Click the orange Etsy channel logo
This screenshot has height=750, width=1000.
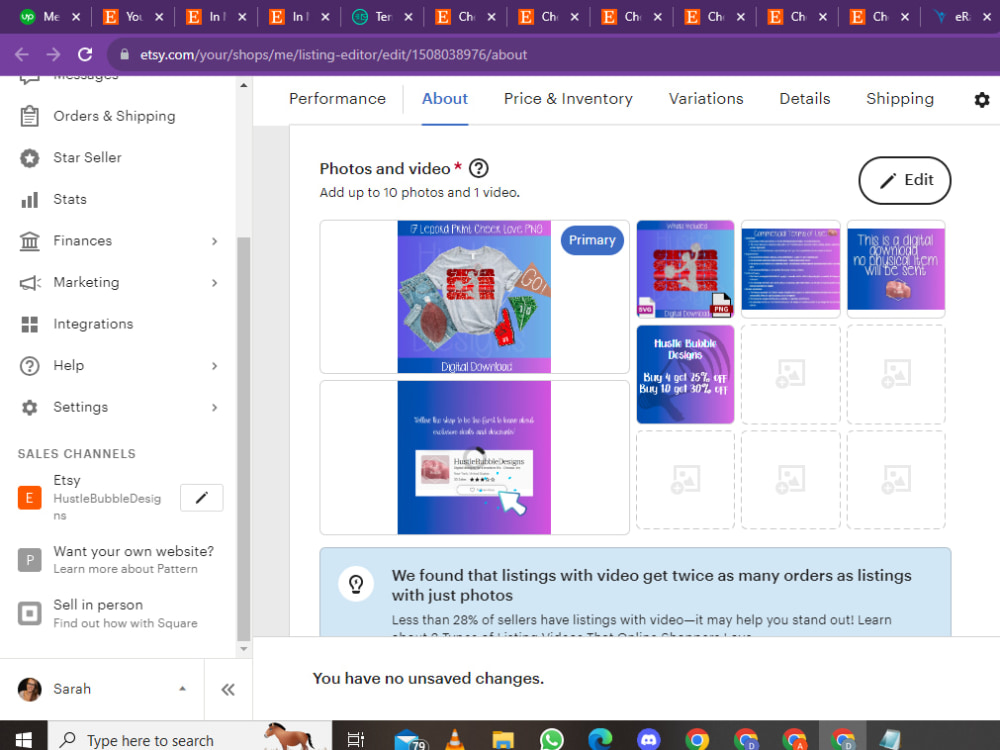[x=29, y=497]
